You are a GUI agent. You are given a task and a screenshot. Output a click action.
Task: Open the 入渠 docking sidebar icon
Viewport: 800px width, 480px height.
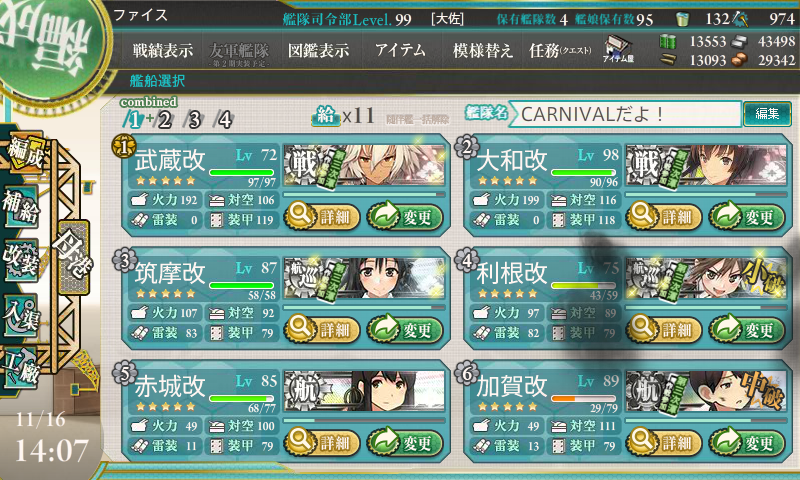(21, 314)
